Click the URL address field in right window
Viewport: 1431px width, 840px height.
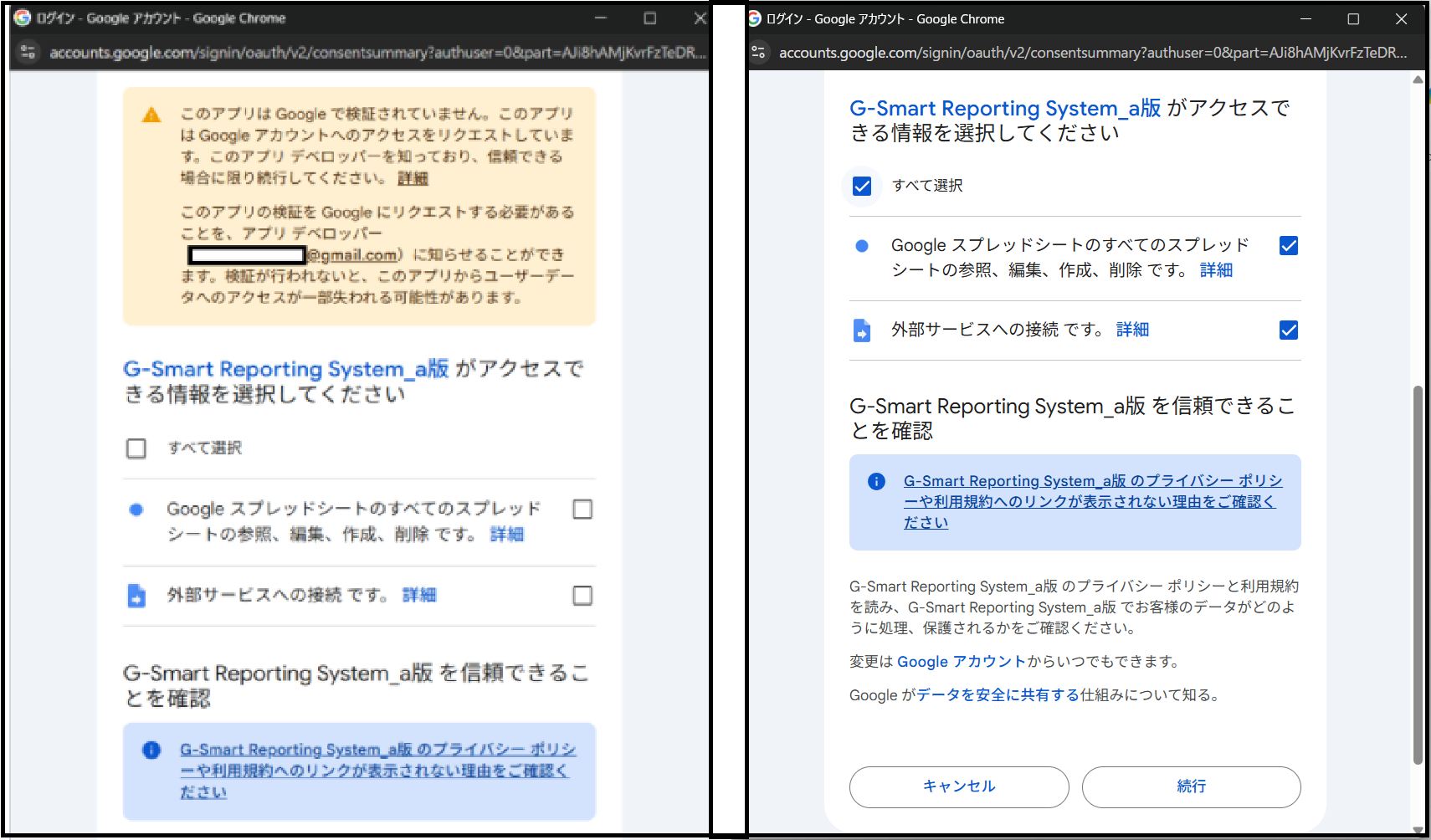[1093, 53]
